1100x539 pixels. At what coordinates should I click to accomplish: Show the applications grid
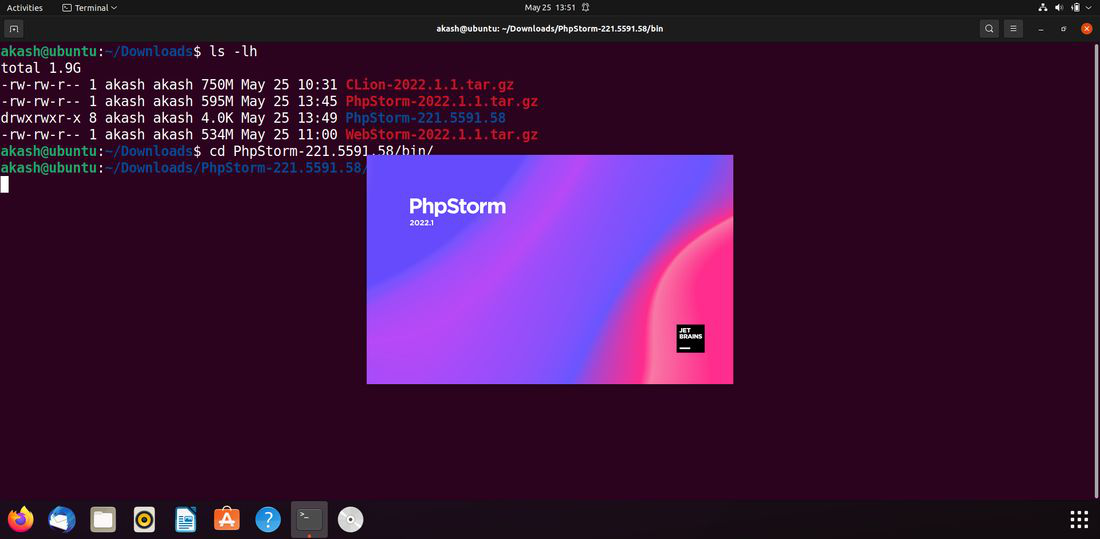[x=1078, y=519]
